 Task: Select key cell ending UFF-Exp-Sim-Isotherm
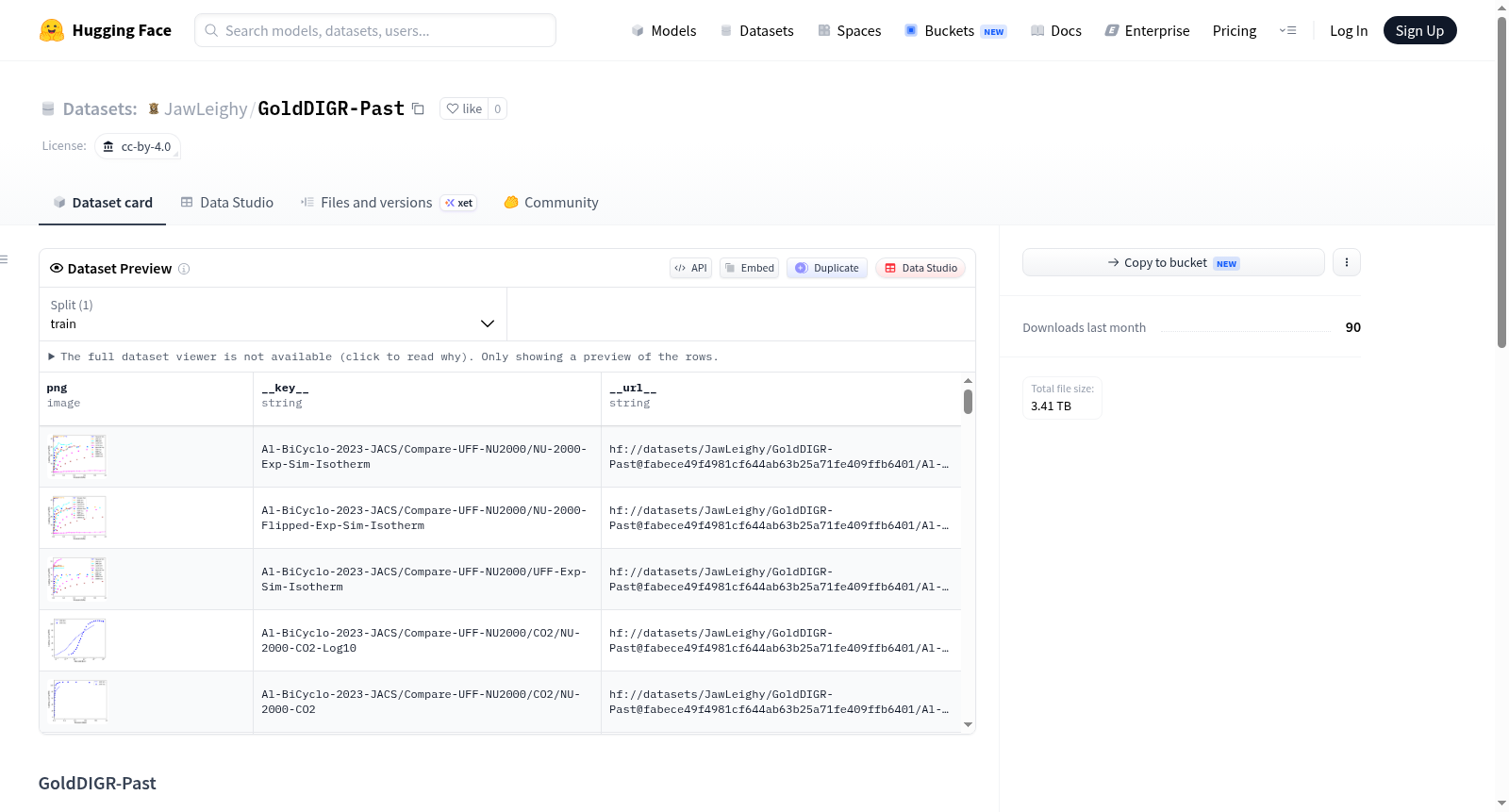[427, 579]
